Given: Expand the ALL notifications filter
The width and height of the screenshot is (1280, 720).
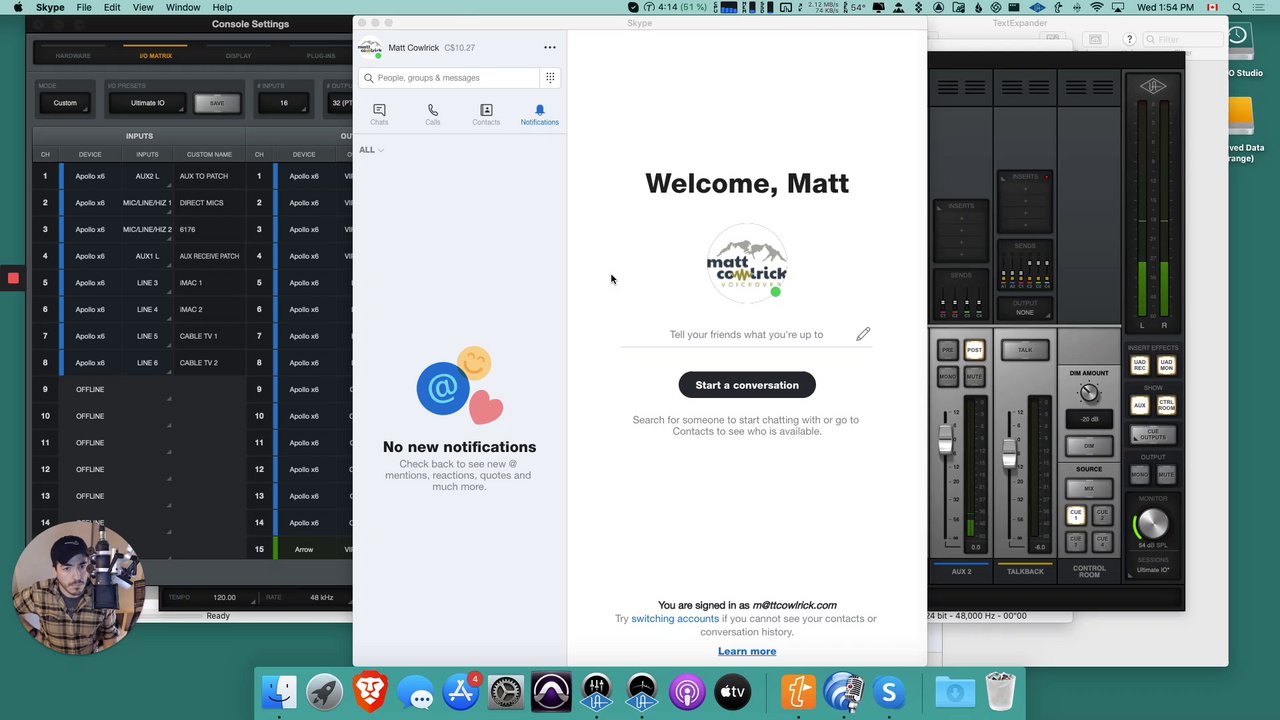Looking at the screenshot, I should pyautogui.click(x=371, y=150).
